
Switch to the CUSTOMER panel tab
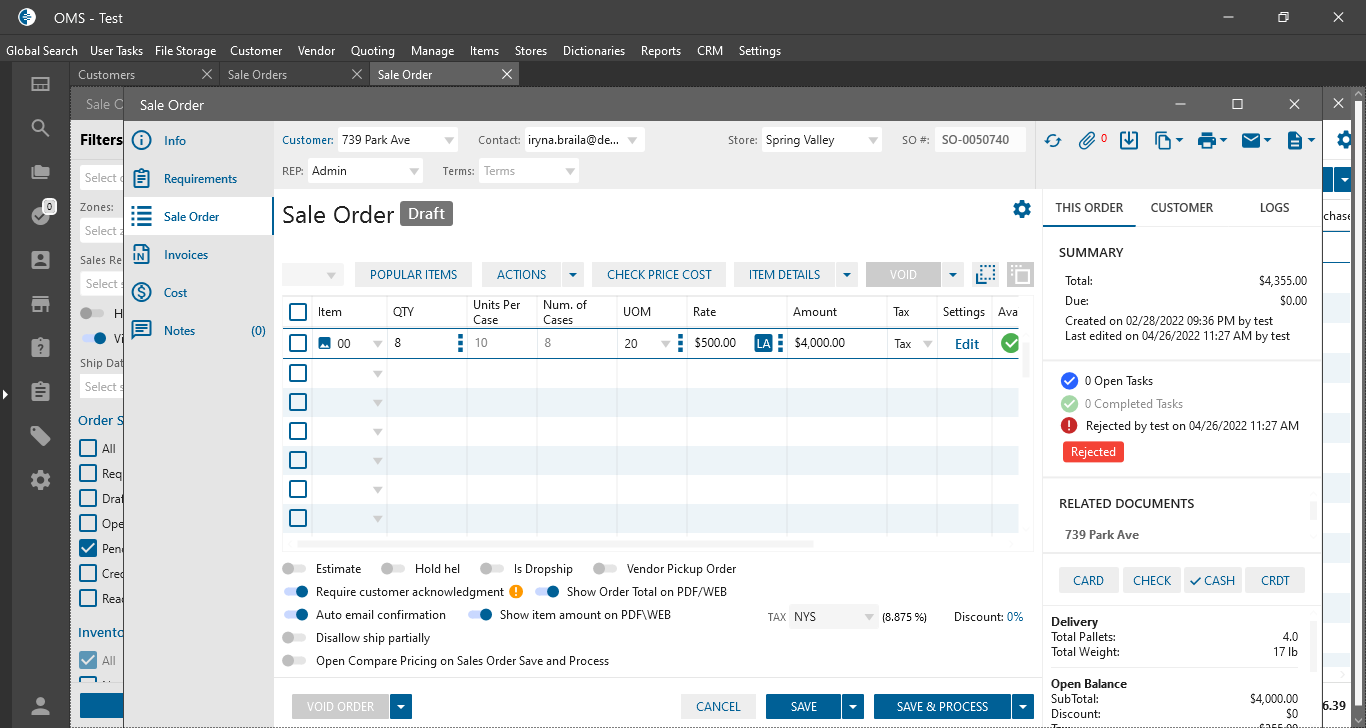click(1182, 208)
